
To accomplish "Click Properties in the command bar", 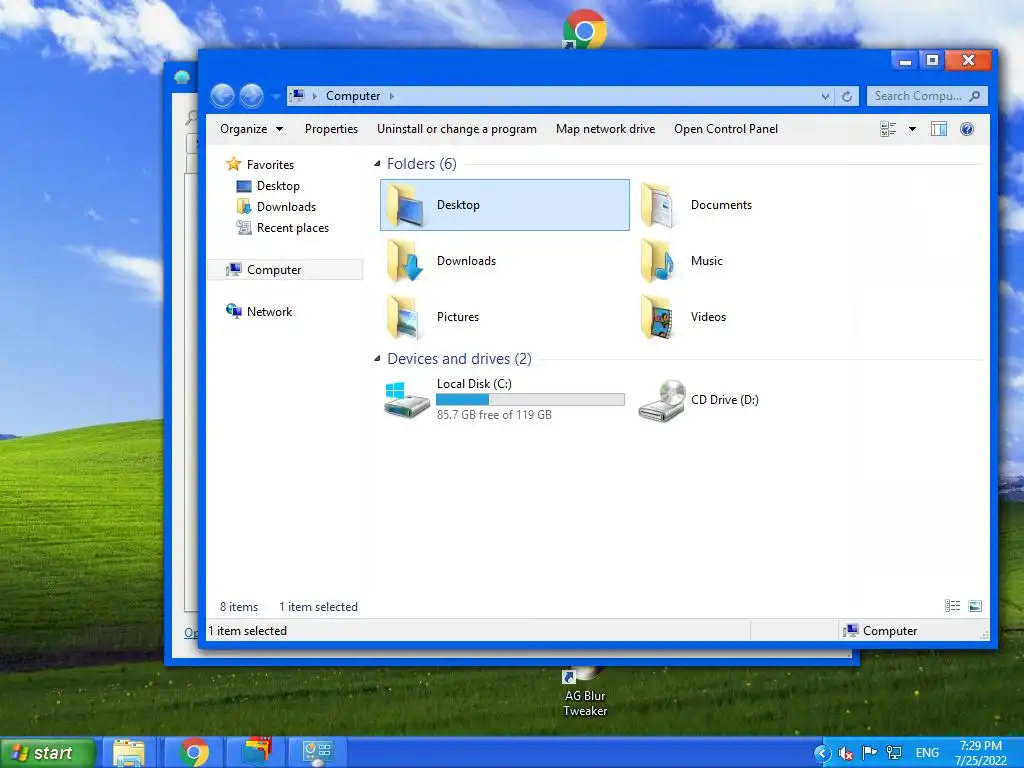I will (331, 129).
